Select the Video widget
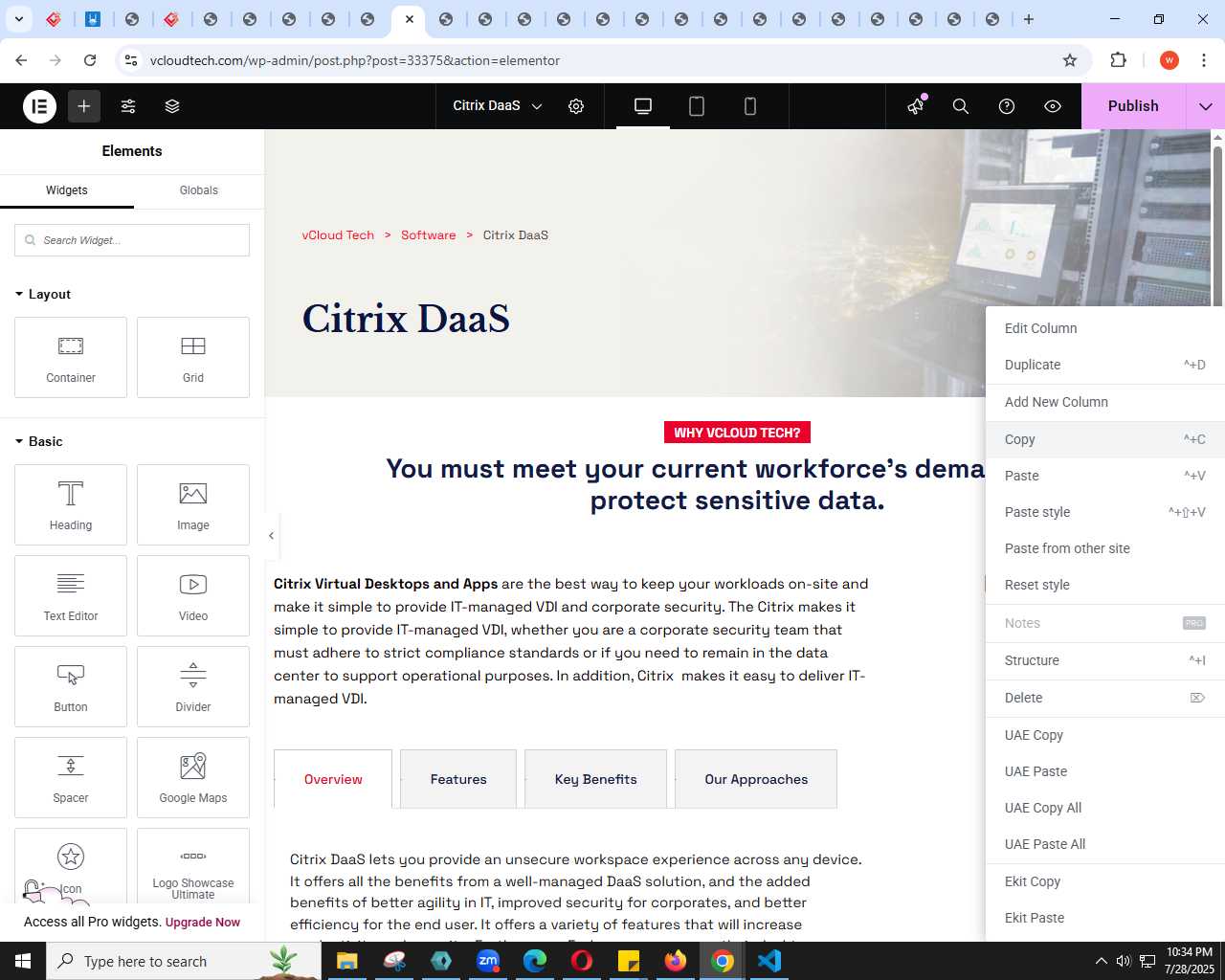The height and width of the screenshot is (980, 1225). [x=193, y=595]
